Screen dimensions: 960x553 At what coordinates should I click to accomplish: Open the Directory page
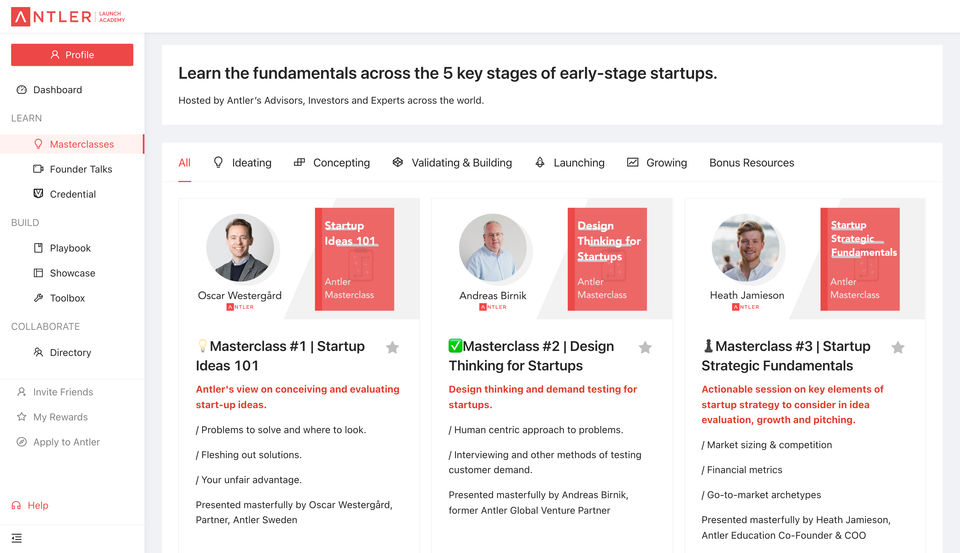[x=70, y=353]
